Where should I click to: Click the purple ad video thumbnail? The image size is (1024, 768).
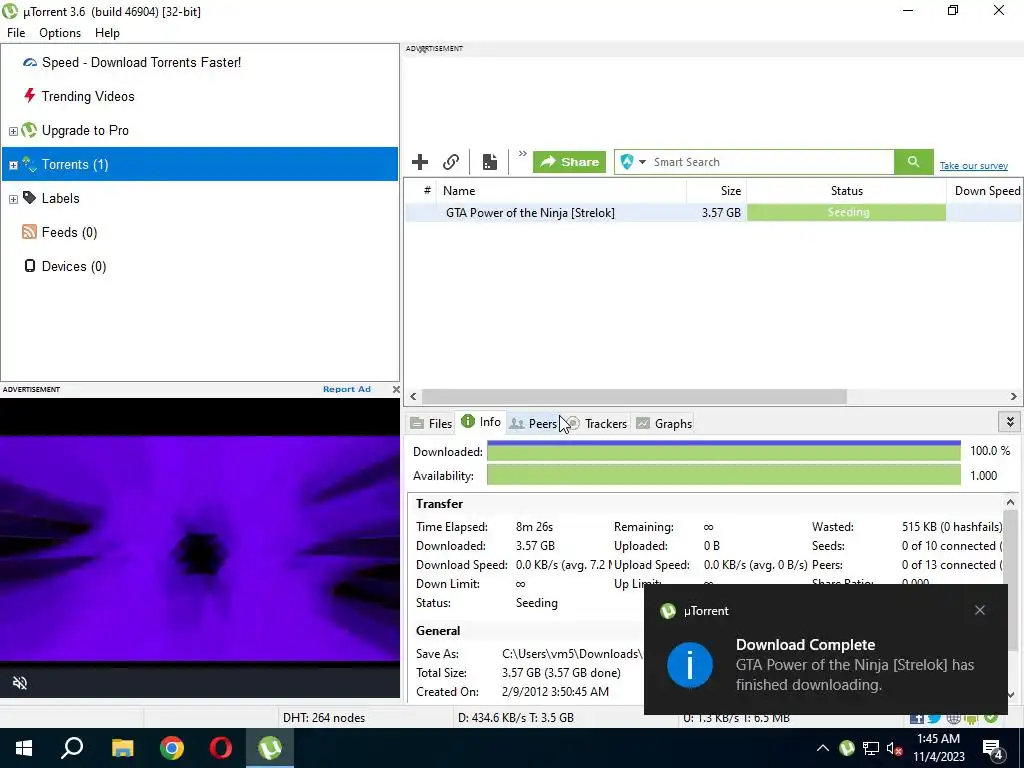pyautogui.click(x=199, y=549)
